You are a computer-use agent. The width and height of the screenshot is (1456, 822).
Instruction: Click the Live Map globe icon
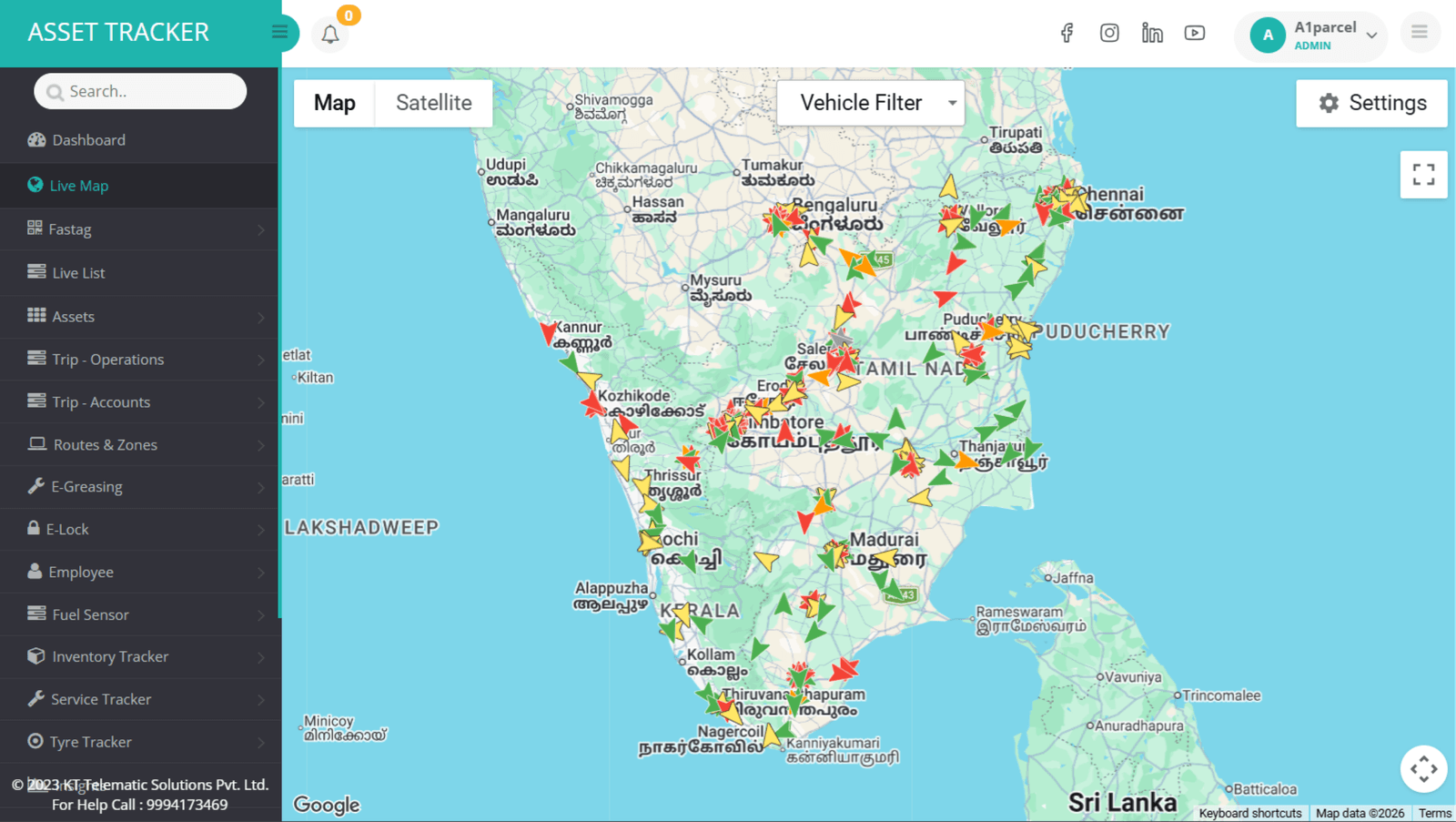click(x=35, y=185)
